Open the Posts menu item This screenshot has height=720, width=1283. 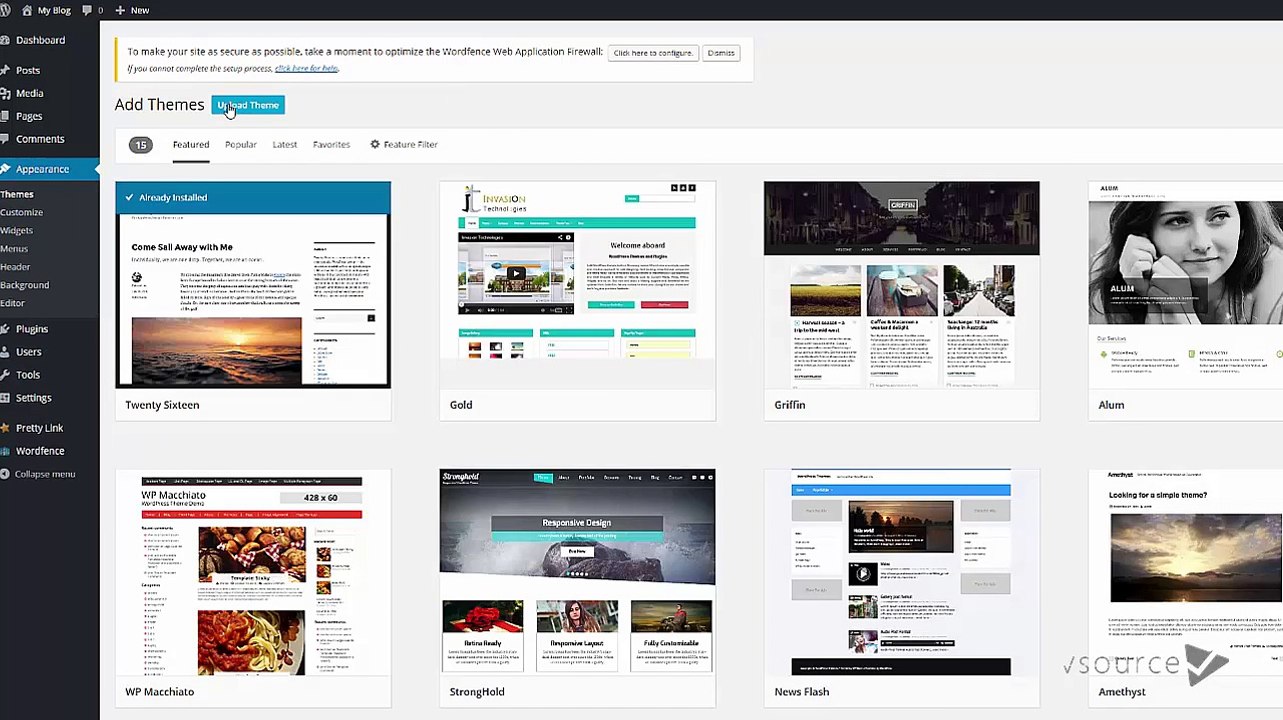(28, 70)
